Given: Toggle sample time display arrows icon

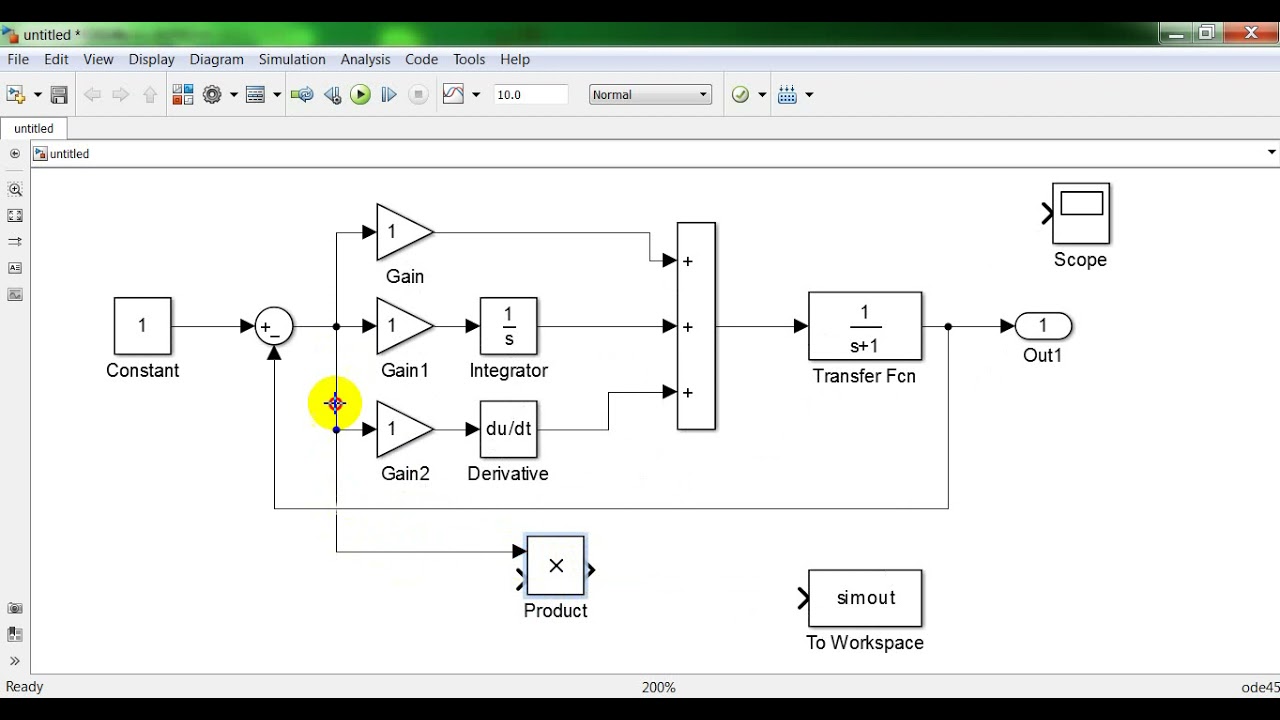Looking at the screenshot, I should 15,241.
